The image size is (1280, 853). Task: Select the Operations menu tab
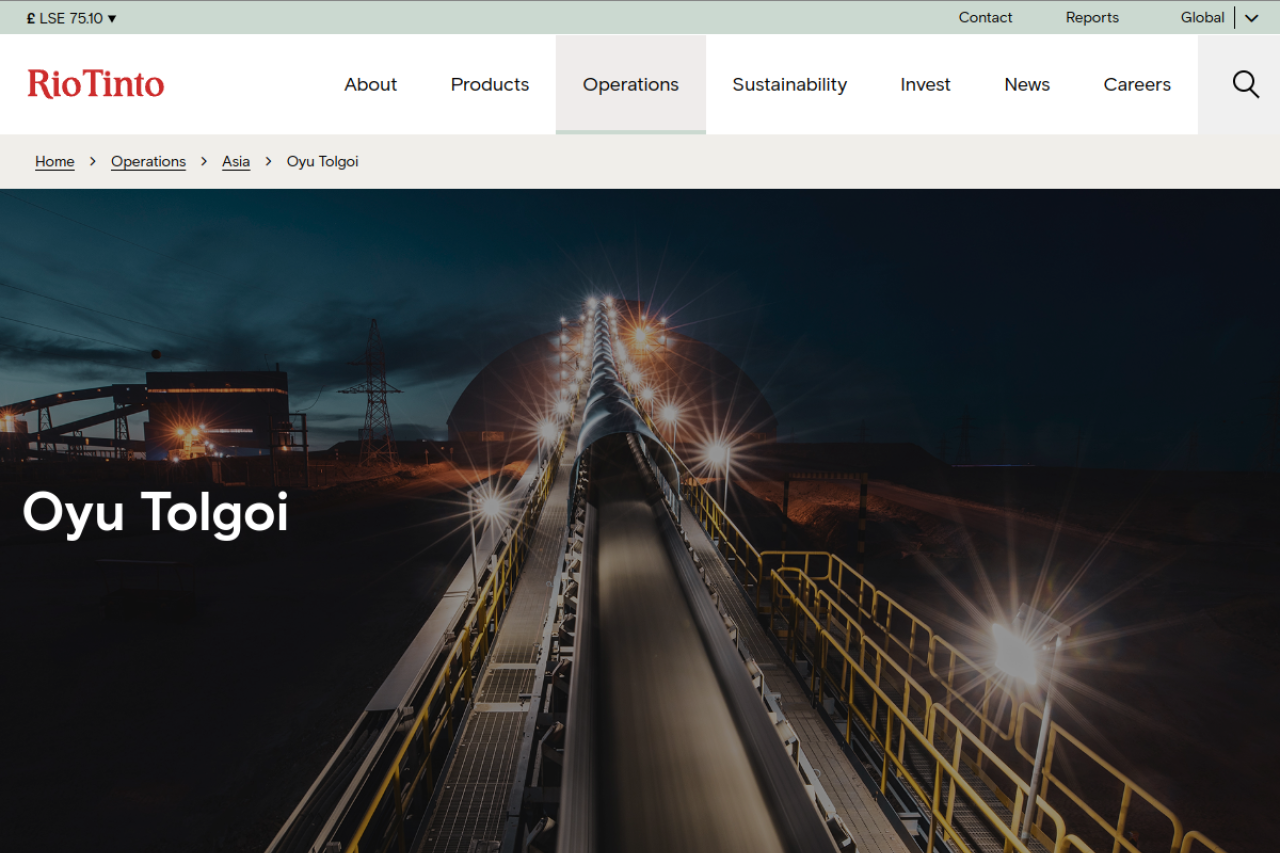(x=631, y=85)
